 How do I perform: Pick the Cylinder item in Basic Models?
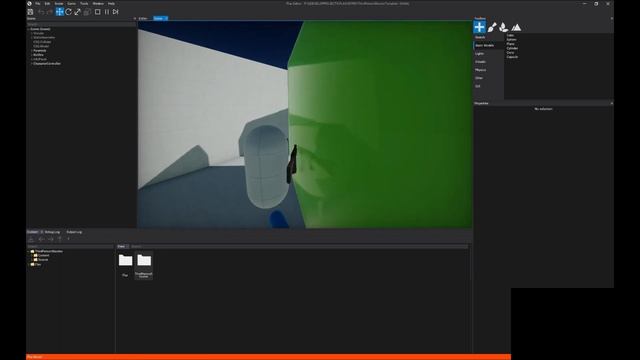click(x=512, y=48)
